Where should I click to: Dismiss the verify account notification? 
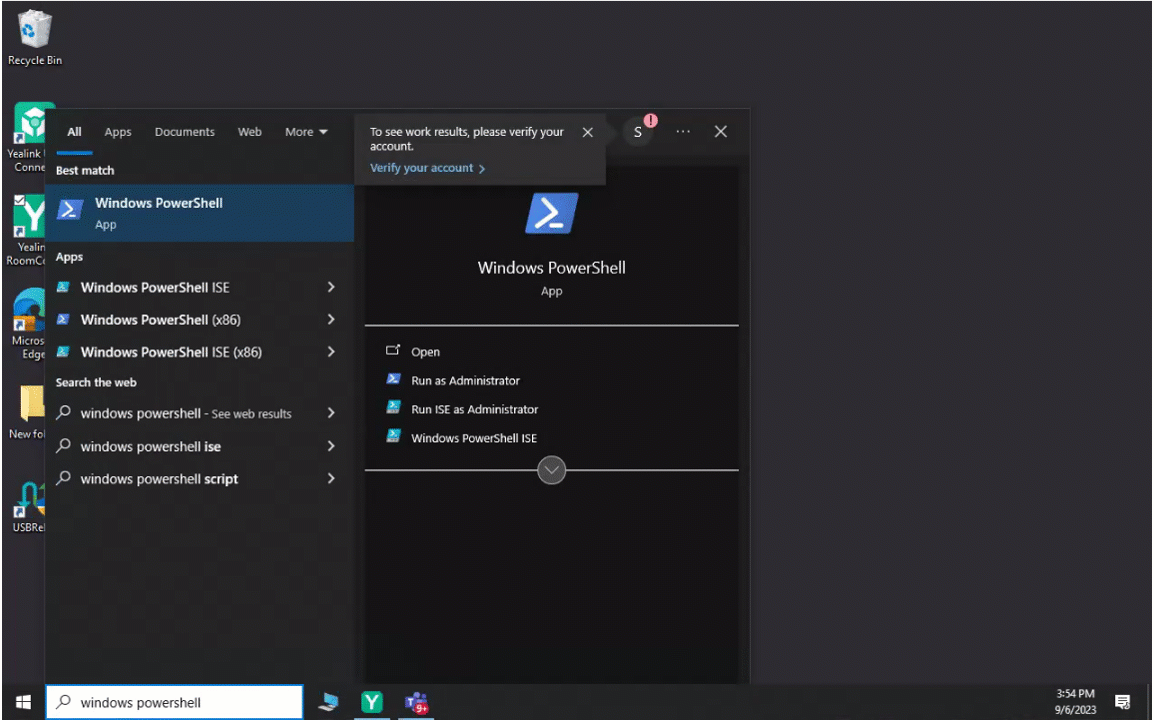coord(587,133)
